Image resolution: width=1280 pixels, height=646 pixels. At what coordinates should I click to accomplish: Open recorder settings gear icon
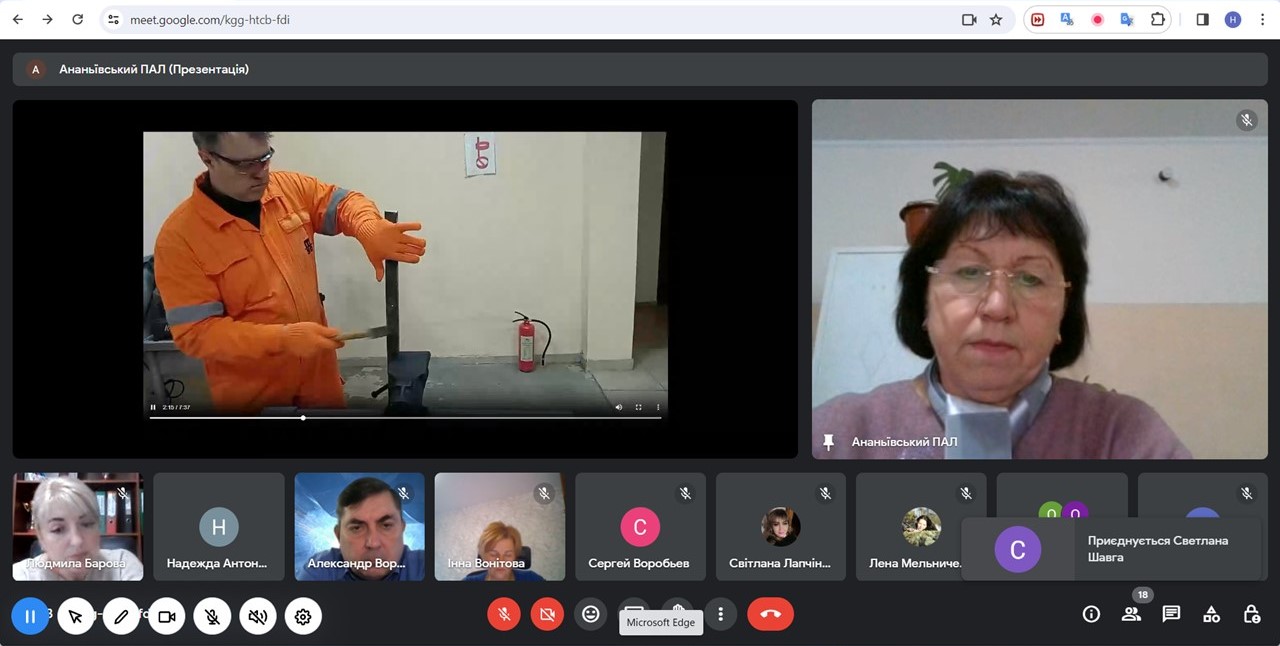(303, 617)
